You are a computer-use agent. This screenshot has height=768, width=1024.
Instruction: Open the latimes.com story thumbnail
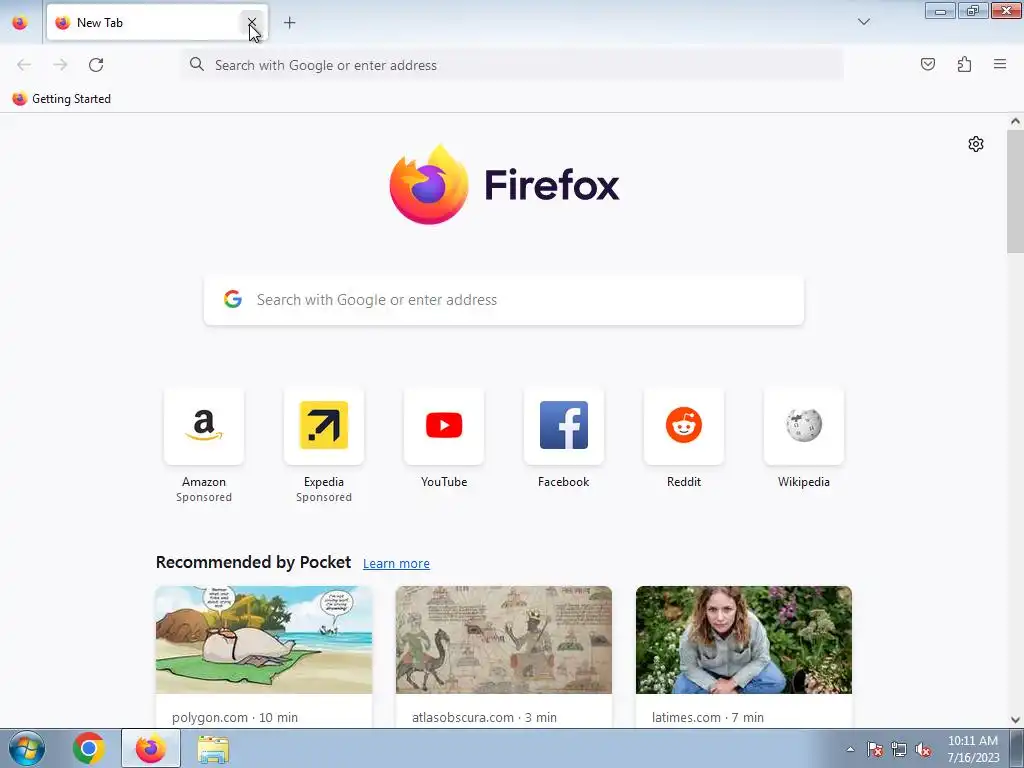[744, 640]
